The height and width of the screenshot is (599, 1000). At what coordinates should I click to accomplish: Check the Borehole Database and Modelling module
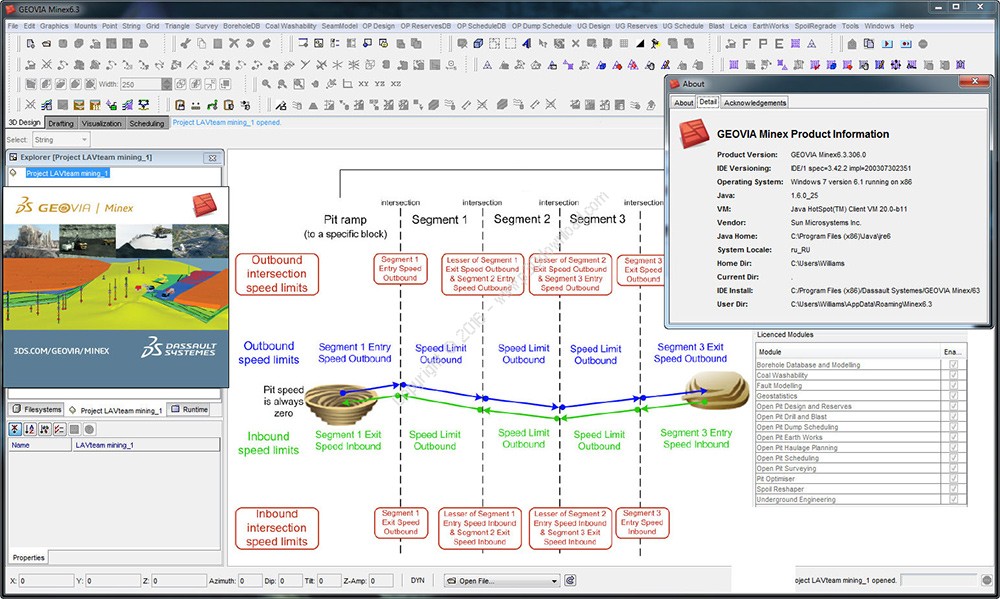[952, 364]
